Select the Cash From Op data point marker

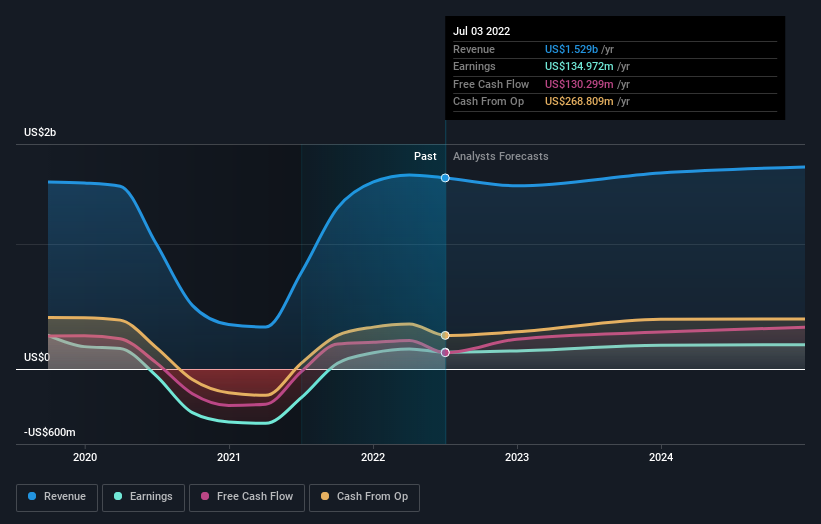pyautogui.click(x=445, y=335)
